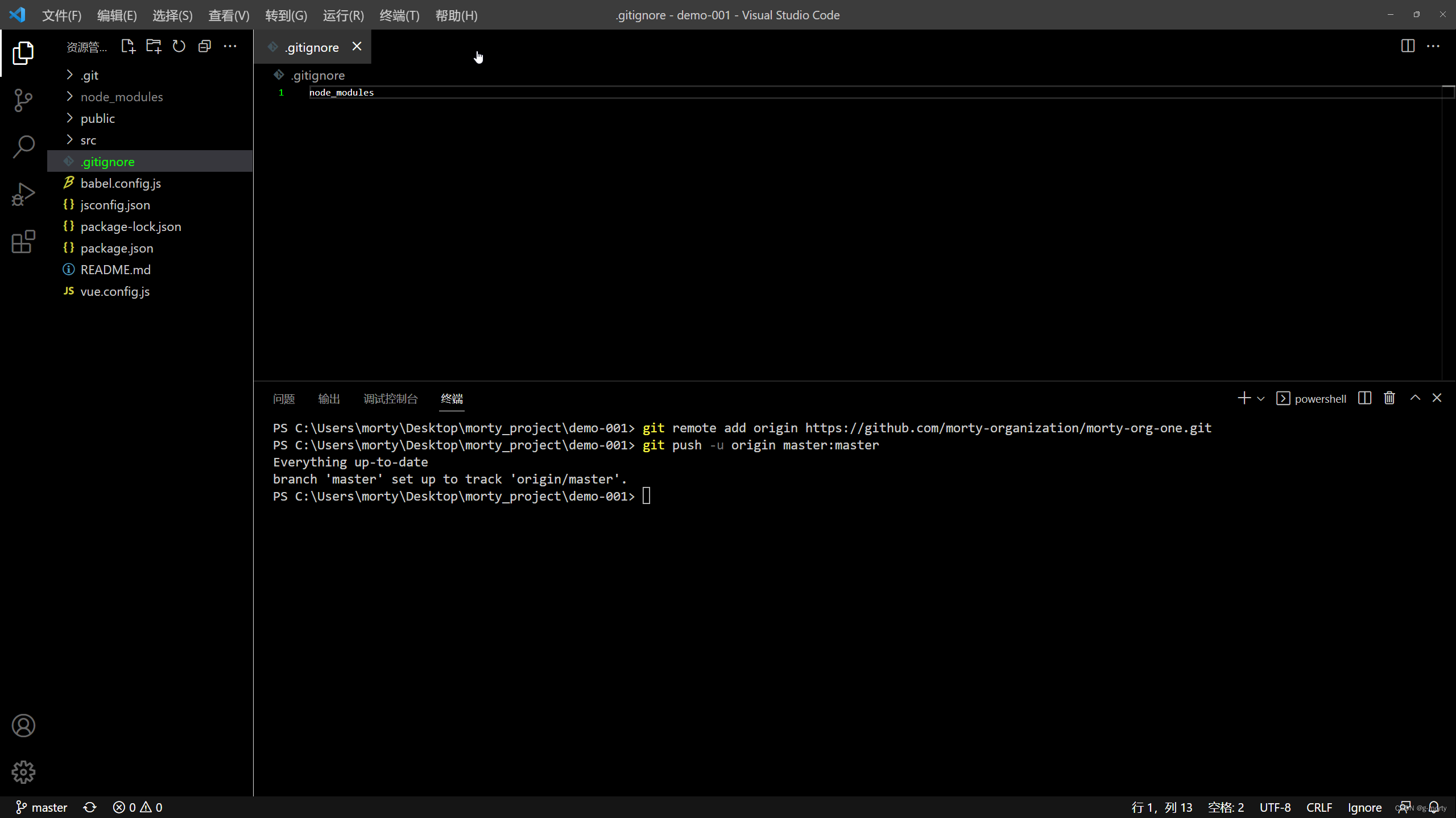This screenshot has width=1456, height=818.
Task: Open README.md in explorer
Action: 150,270
